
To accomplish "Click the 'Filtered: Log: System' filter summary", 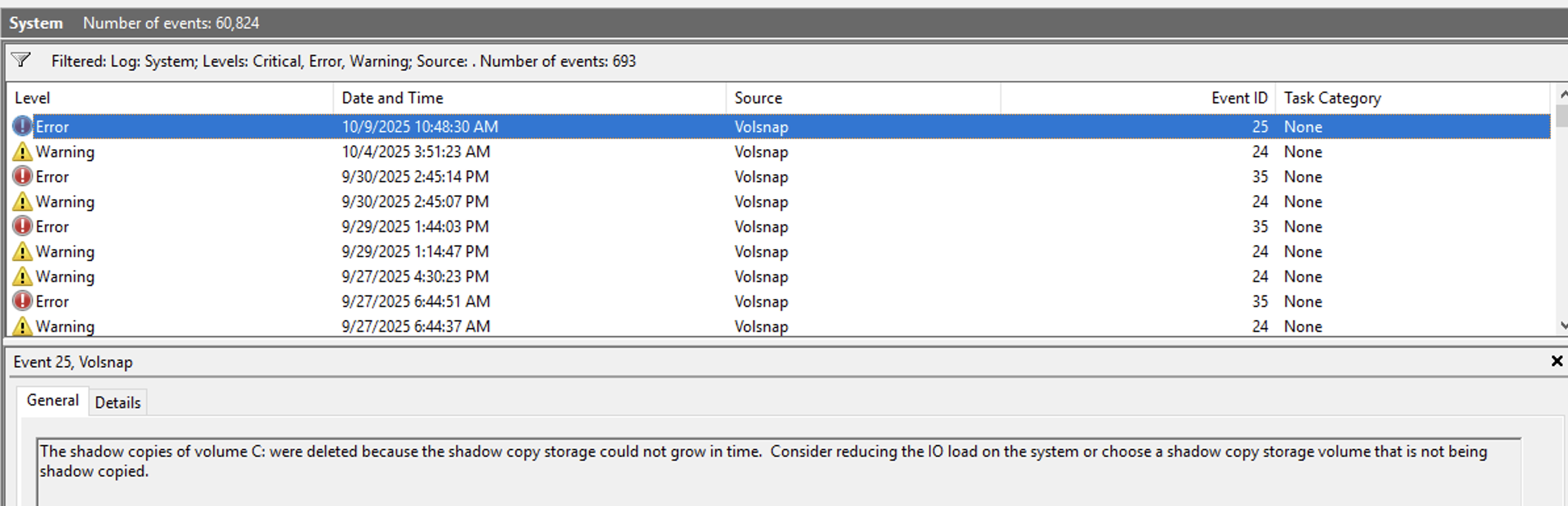I will tap(344, 61).
